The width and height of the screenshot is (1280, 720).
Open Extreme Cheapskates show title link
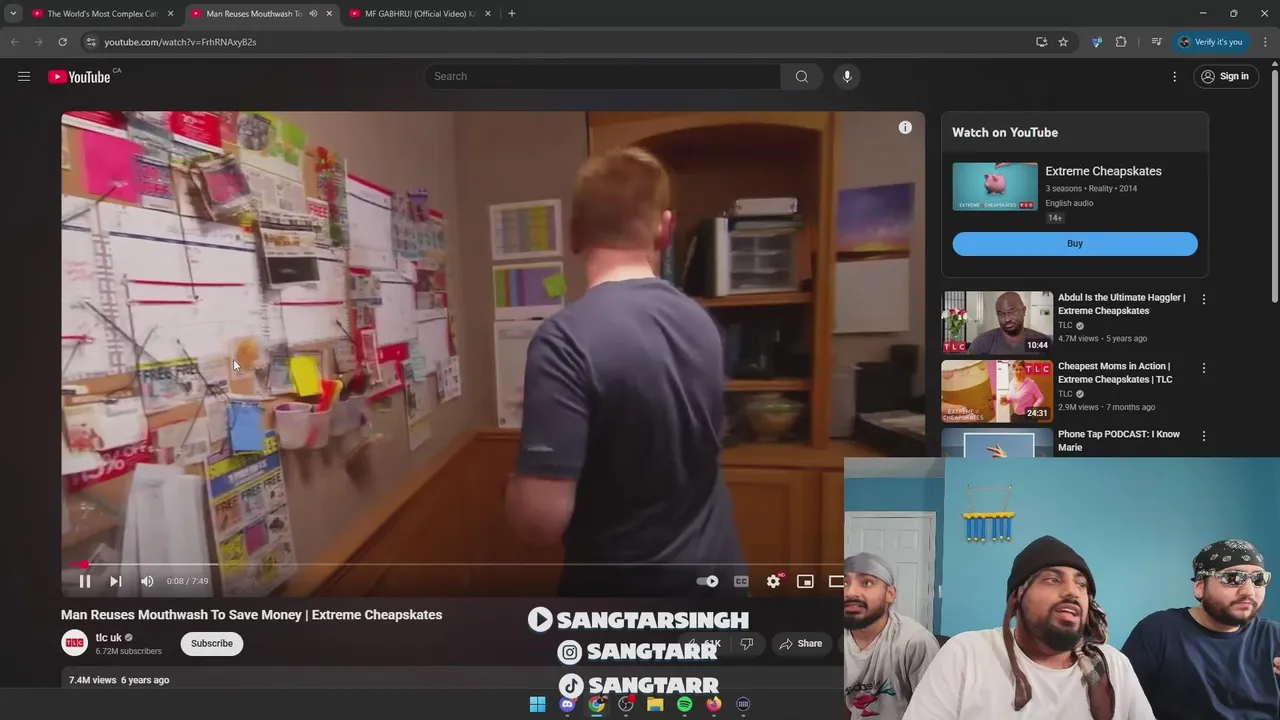tap(1103, 171)
